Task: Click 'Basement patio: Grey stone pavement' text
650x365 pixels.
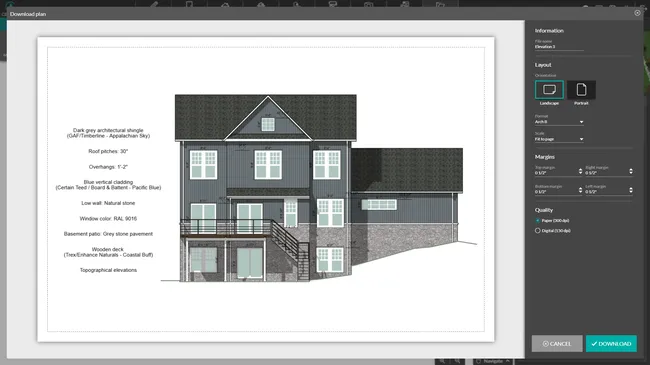Action: point(108,234)
